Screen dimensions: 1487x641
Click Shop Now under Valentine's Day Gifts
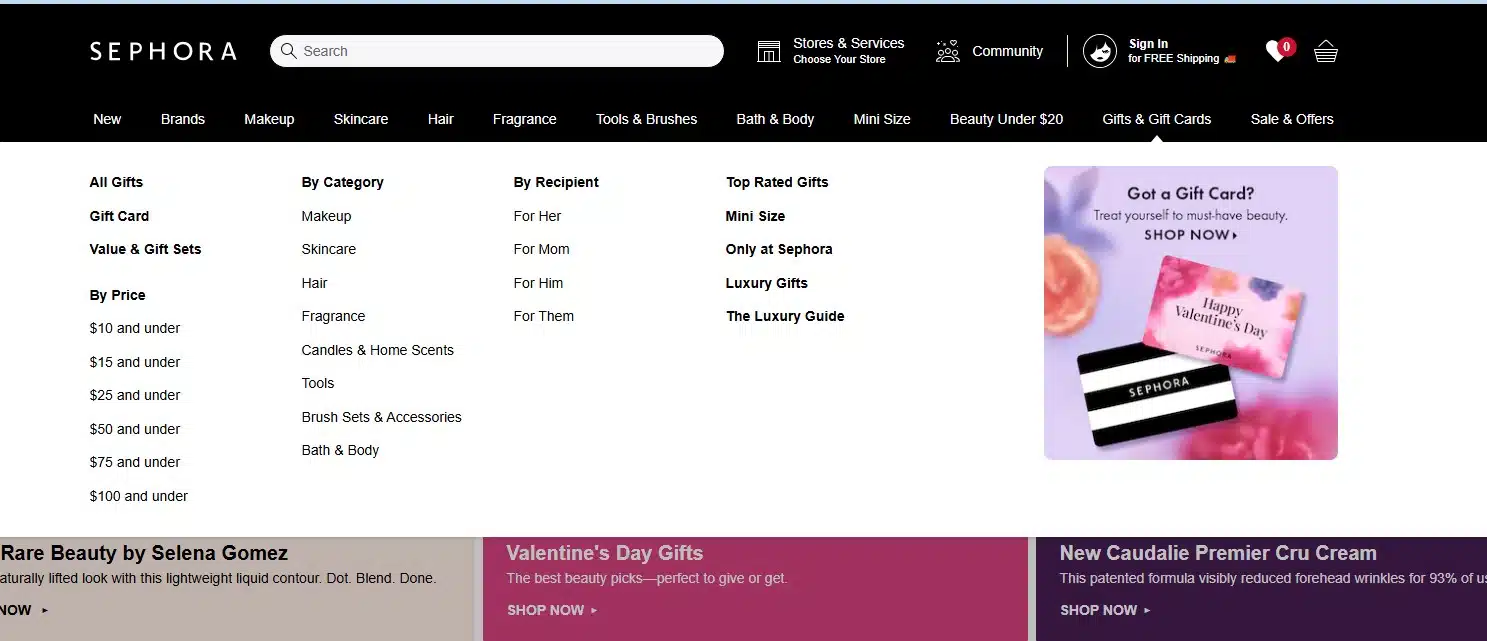pyautogui.click(x=552, y=610)
